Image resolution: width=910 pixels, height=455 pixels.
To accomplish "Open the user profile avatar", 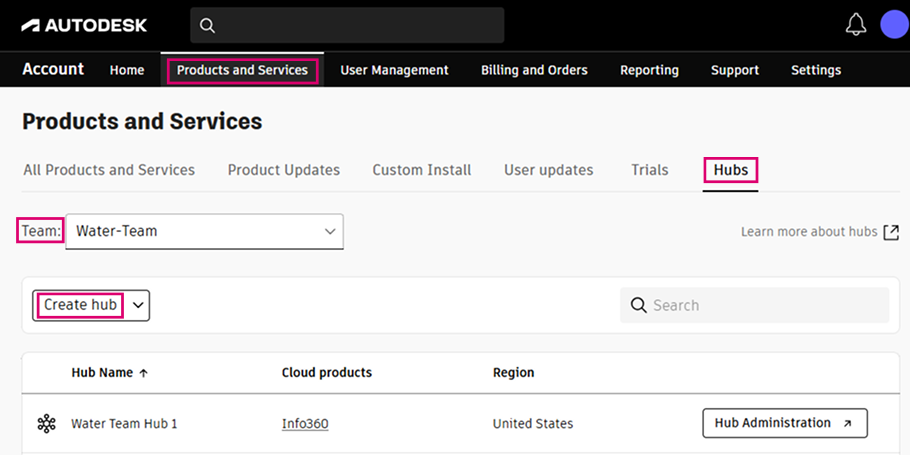I will (894, 25).
